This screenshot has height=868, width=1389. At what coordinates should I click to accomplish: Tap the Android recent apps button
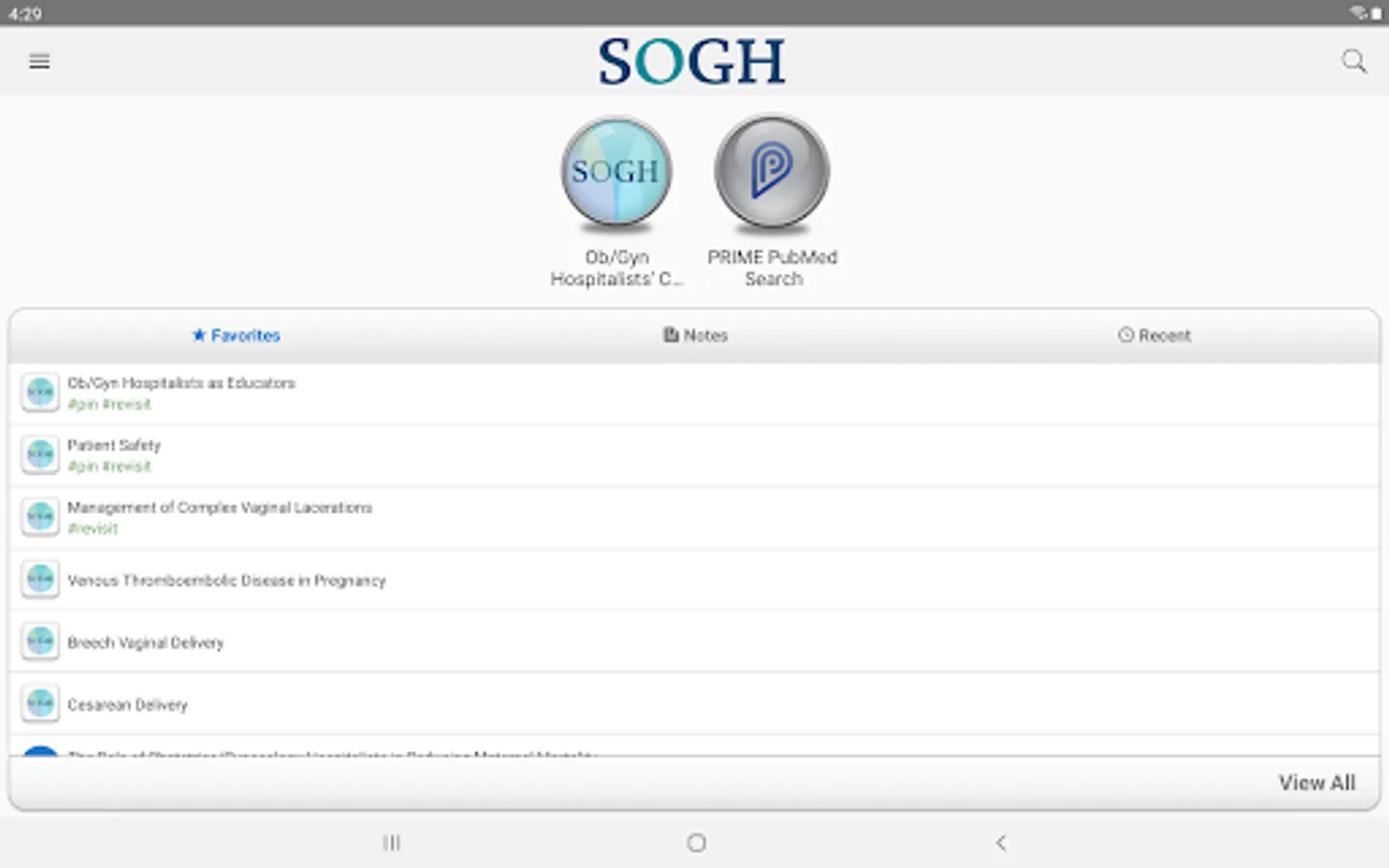[392, 843]
